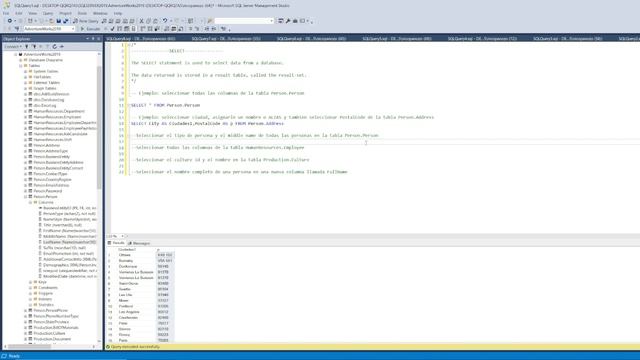The image size is (640, 360).
Task: Click the New Query toolbar button
Action: [86, 21]
